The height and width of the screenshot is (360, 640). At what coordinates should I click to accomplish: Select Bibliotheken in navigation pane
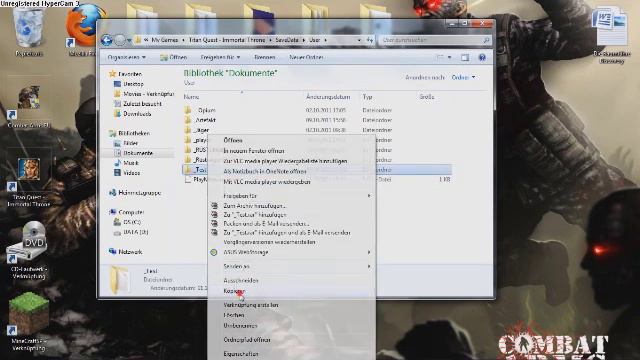pyautogui.click(x=133, y=133)
